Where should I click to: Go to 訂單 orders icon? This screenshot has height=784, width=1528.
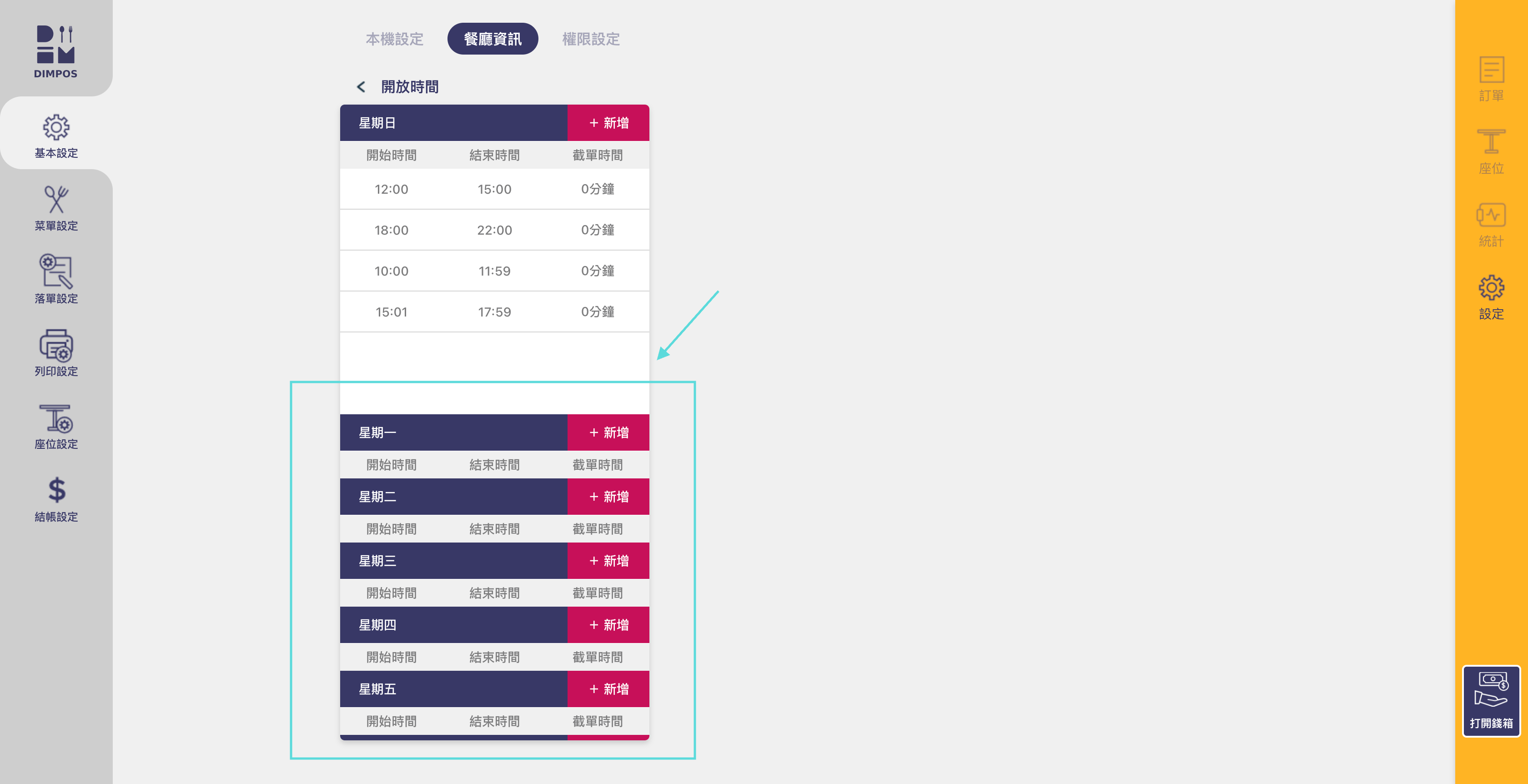click(x=1491, y=71)
